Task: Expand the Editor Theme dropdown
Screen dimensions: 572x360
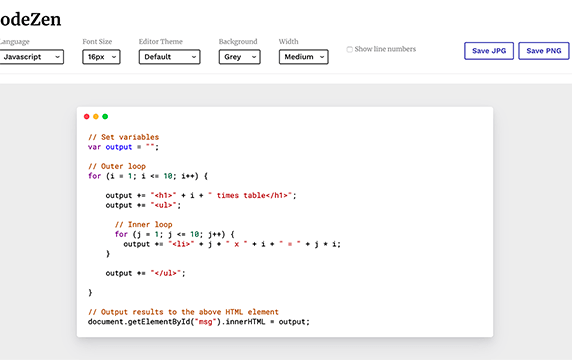Action: (x=170, y=57)
